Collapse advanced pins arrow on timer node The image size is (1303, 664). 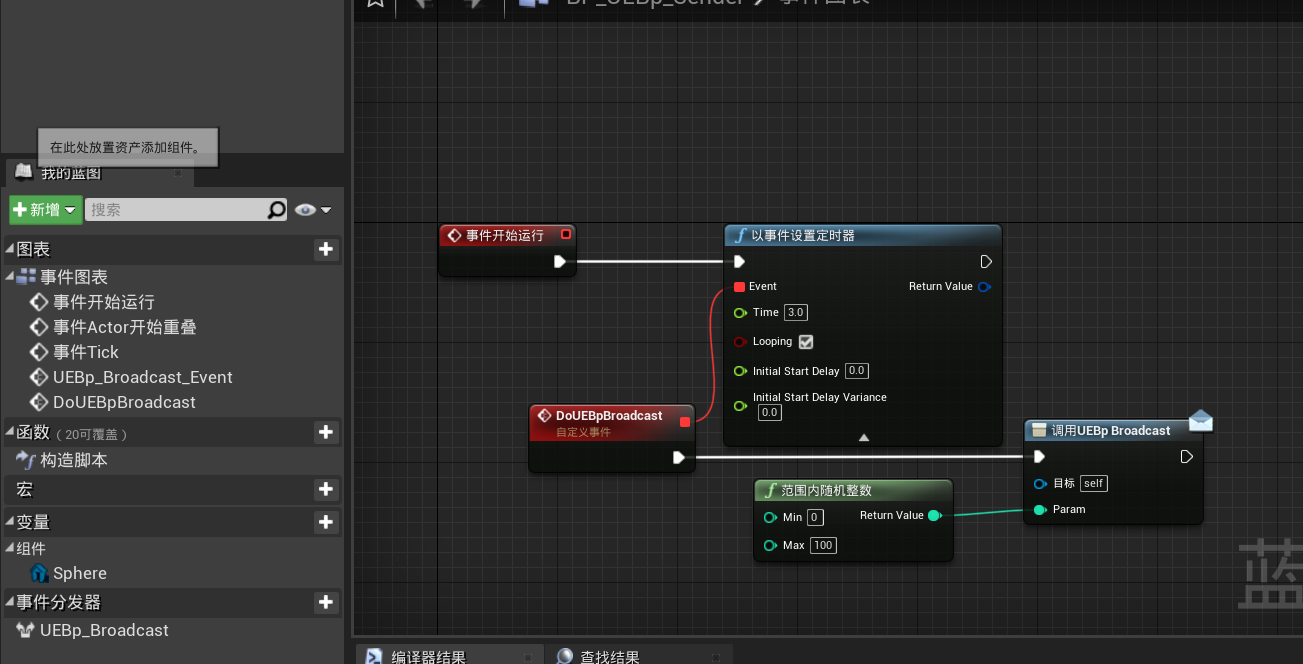pyautogui.click(x=863, y=438)
